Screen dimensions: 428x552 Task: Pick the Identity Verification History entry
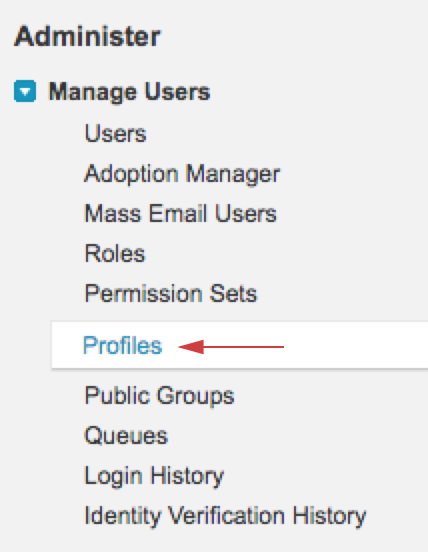tap(225, 516)
